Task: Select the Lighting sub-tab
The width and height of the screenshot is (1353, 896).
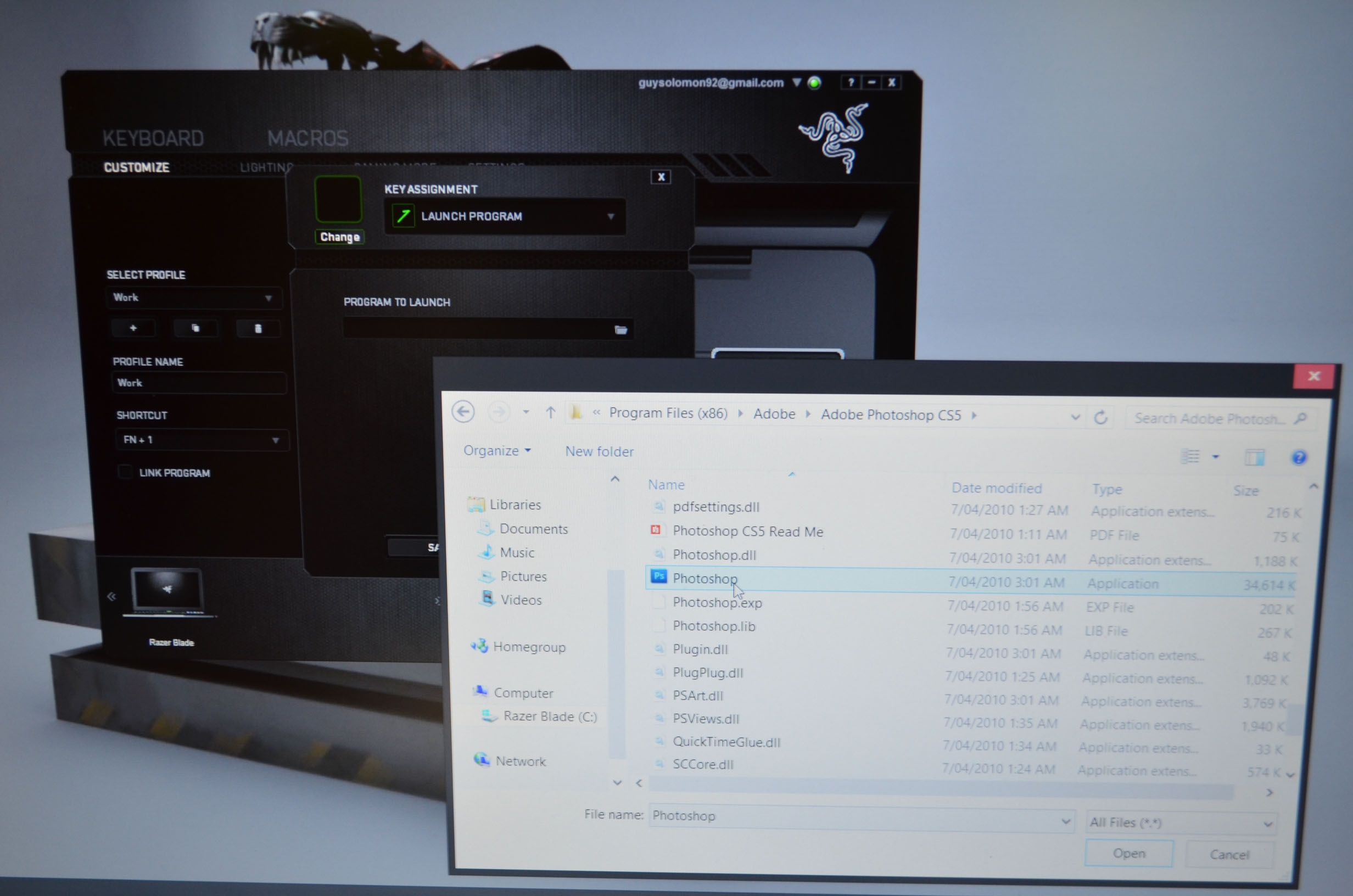Action: pos(266,167)
